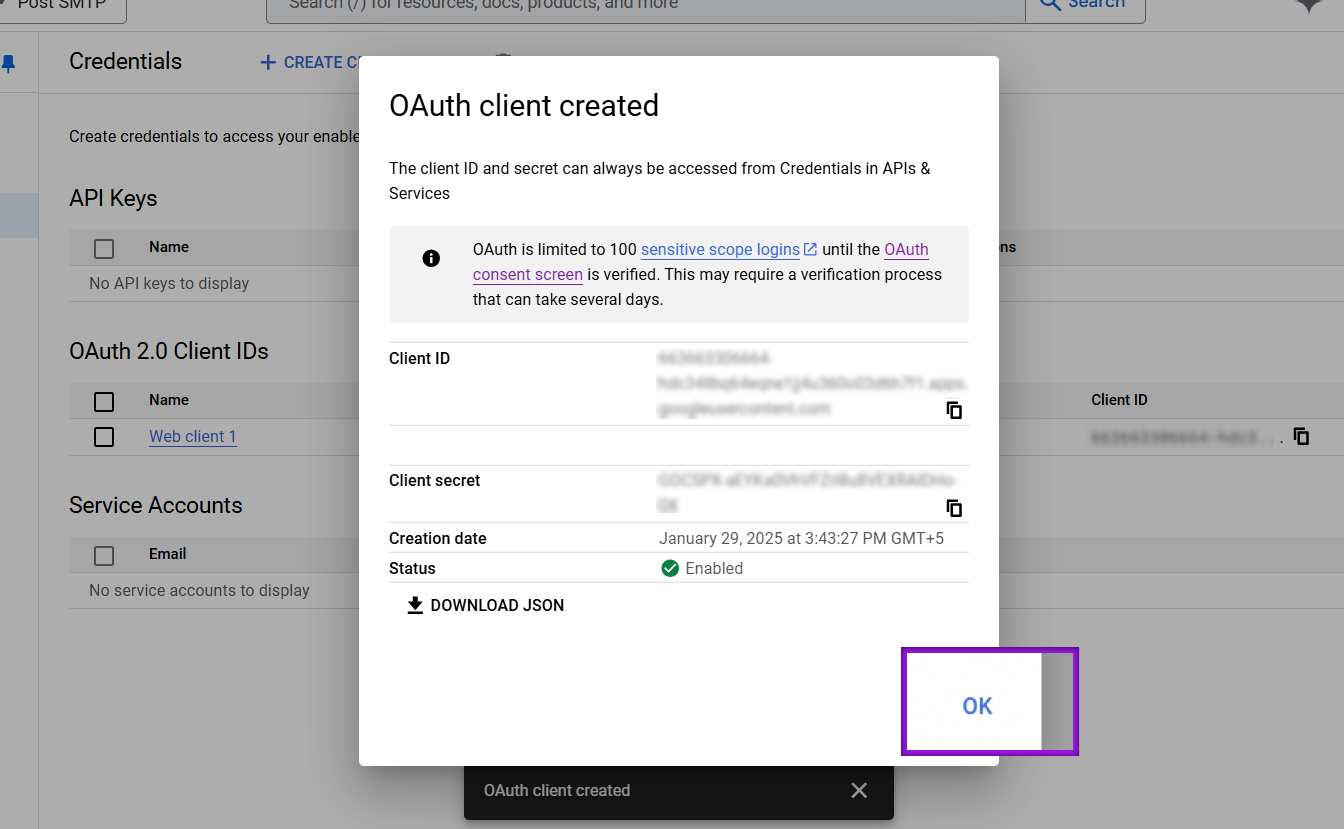Click the pin icon in left sidebar

[x=9, y=64]
